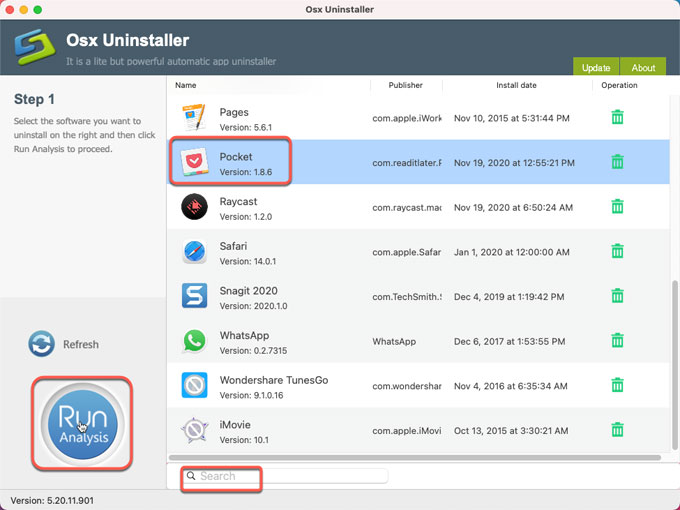Open the About button

coord(643,66)
